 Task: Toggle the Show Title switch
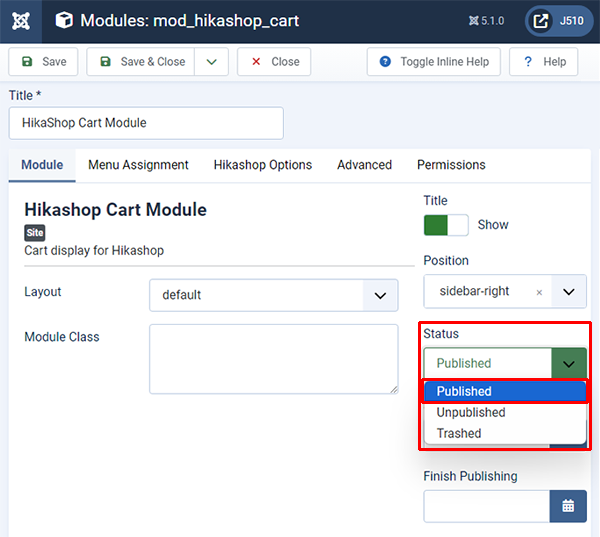(446, 225)
